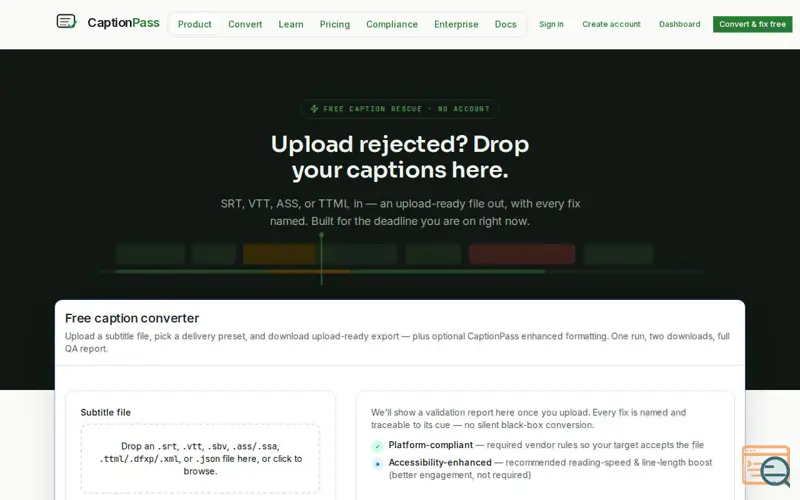Click the red caption block in timeline

522,254
